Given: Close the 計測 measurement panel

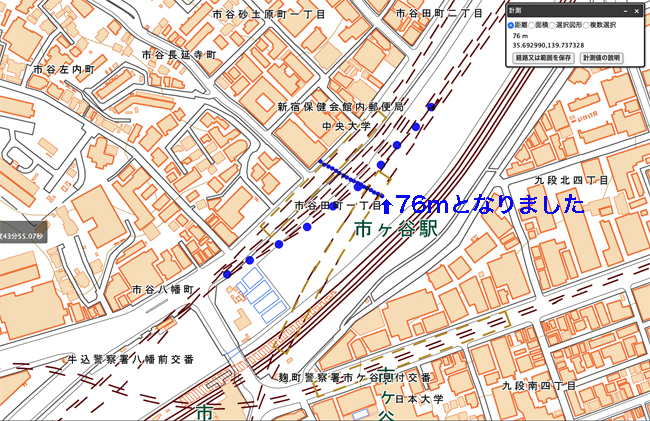Looking at the screenshot, I should point(637,11).
